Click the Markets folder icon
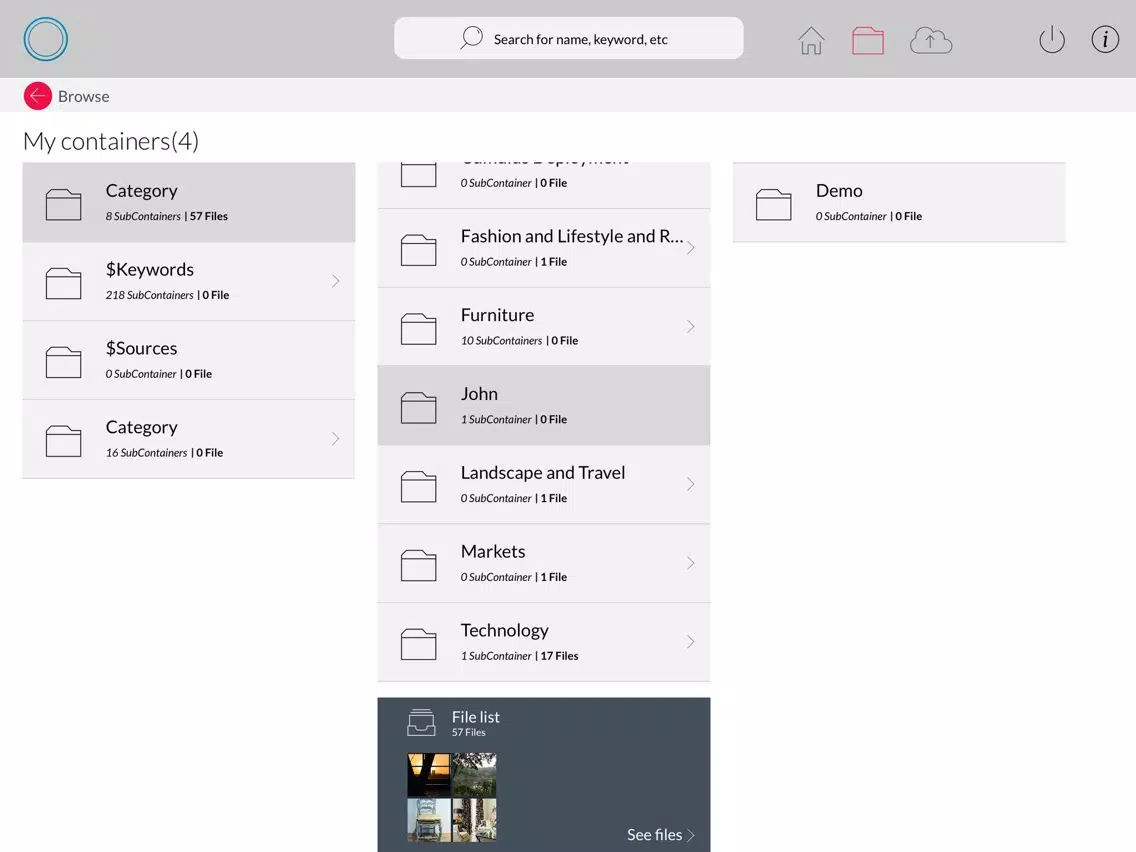 (419, 565)
